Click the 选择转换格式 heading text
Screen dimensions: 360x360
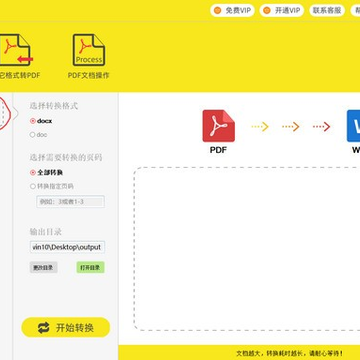pos(54,106)
